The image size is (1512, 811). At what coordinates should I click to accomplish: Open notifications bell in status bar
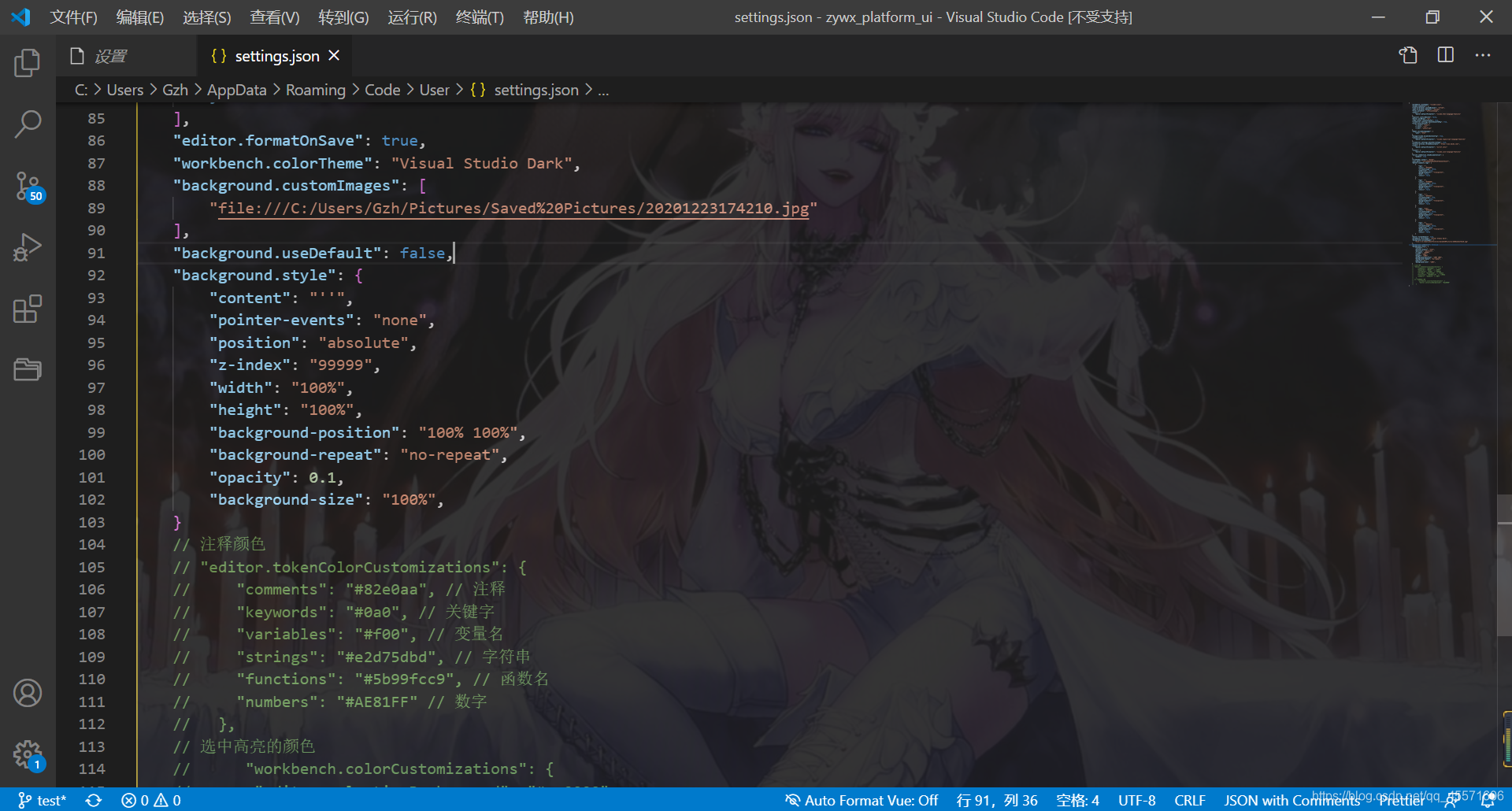coord(1488,800)
